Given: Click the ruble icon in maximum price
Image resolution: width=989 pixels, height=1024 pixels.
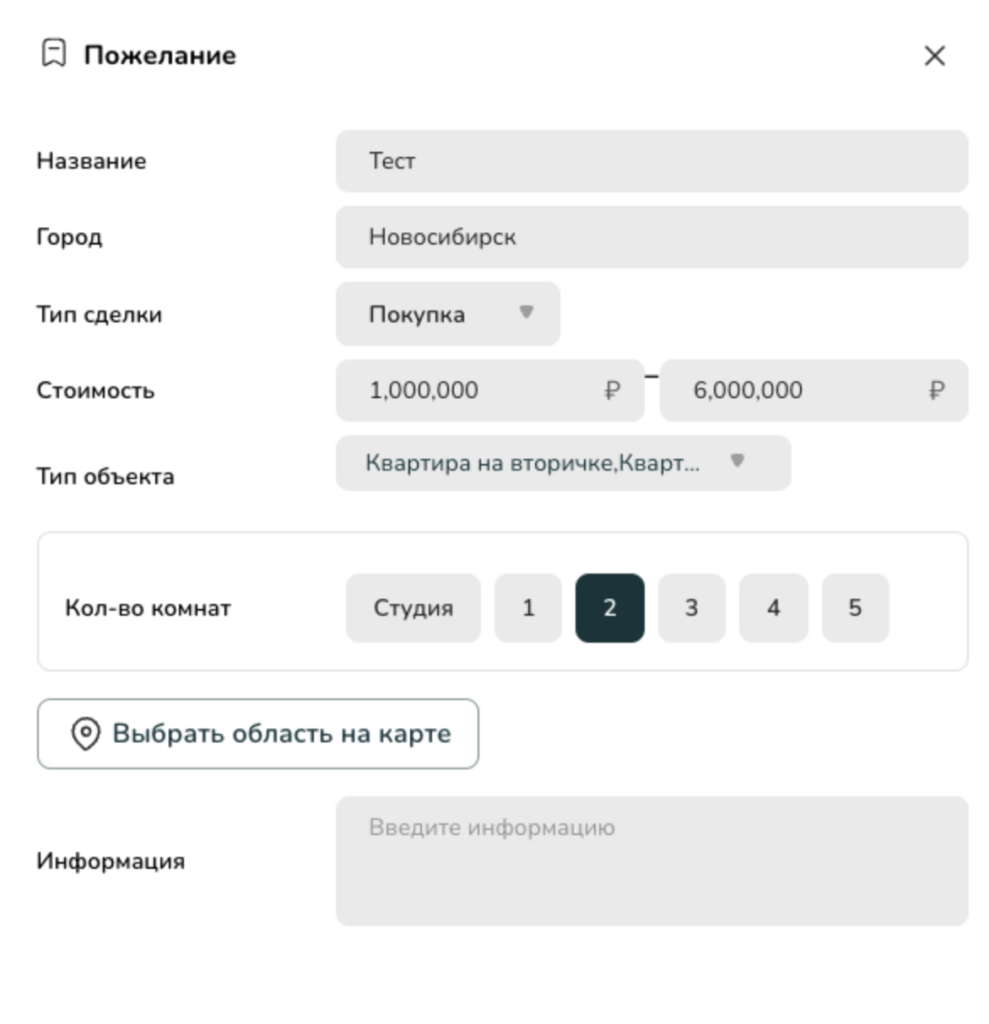Looking at the screenshot, I should pyautogui.click(x=936, y=391).
